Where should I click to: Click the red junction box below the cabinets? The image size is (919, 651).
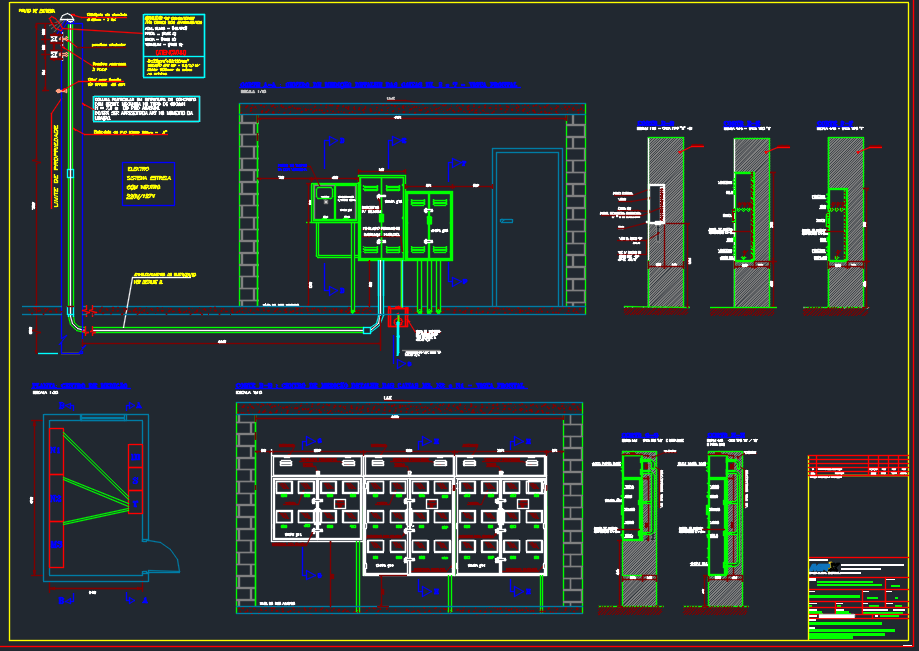[398, 320]
